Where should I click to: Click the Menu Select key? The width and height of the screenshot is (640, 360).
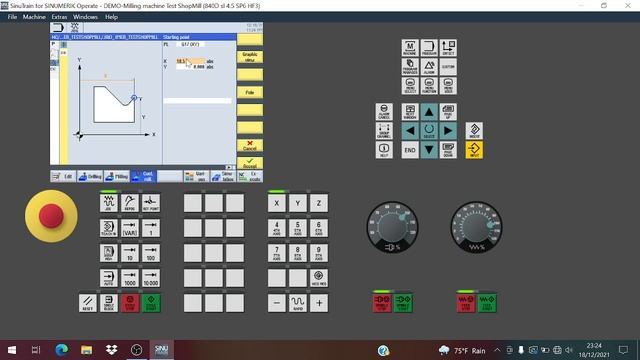[x=410, y=86]
